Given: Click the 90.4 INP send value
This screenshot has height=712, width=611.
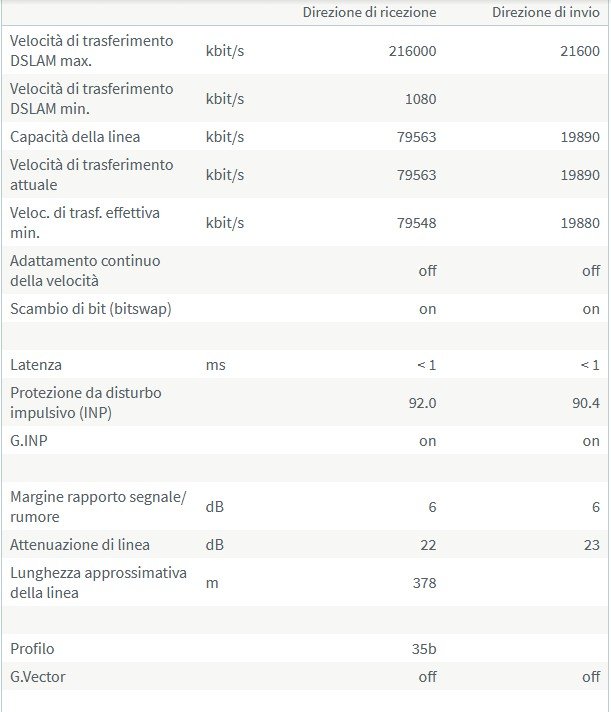Looking at the screenshot, I should [x=585, y=403].
